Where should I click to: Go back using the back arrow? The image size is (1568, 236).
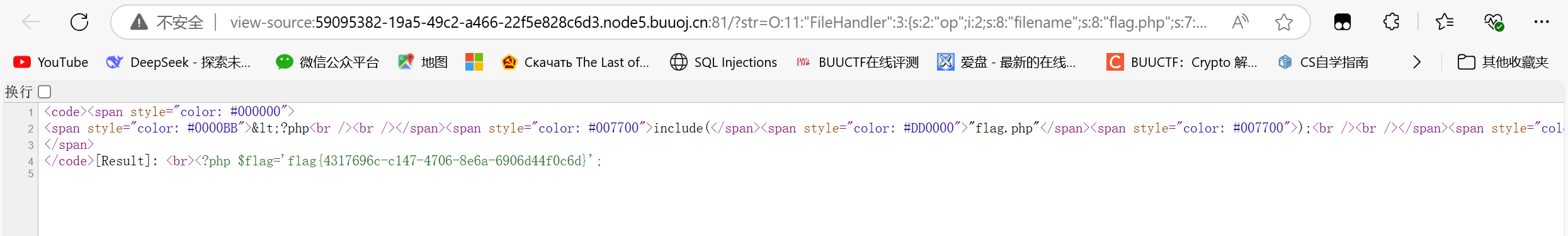pyautogui.click(x=30, y=23)
